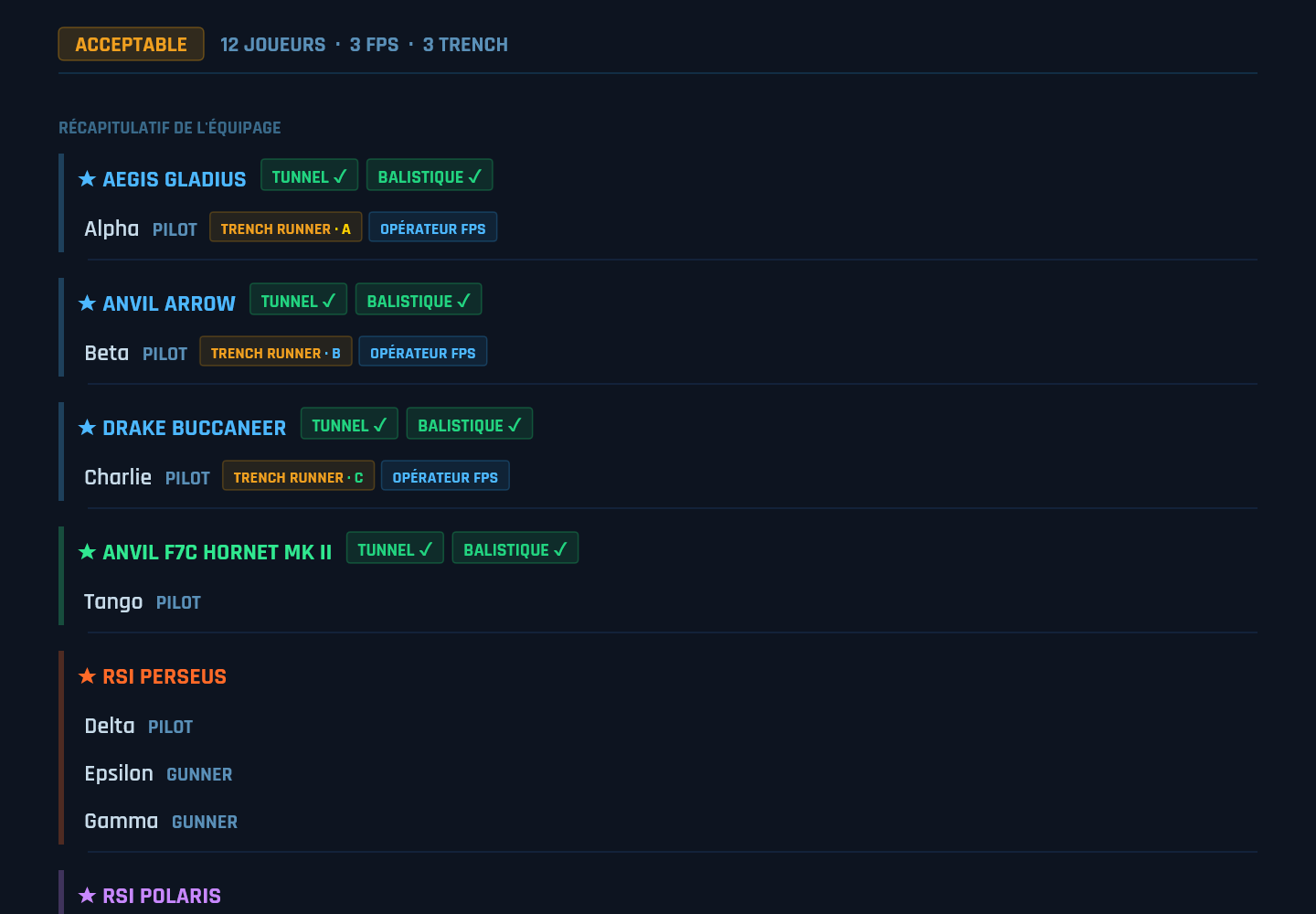1316x914 pixels.
Task: Click Beta's OPÉRATEUR FPS tag
Action: [x=423, y=352]
